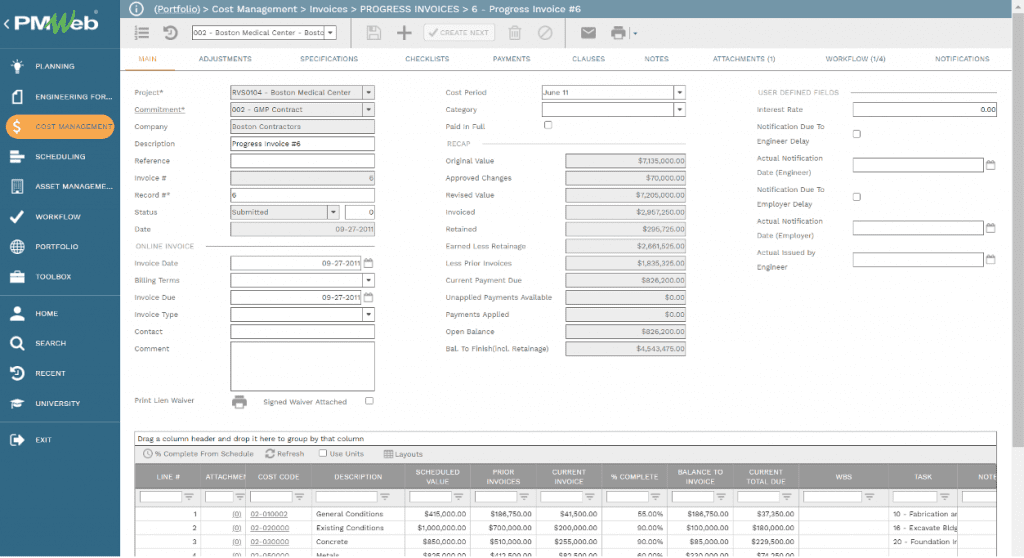The width and height of the screenshot is (1024, 558).
Task: Switch to the Specifications tab
Action: [x=328, y=59]
